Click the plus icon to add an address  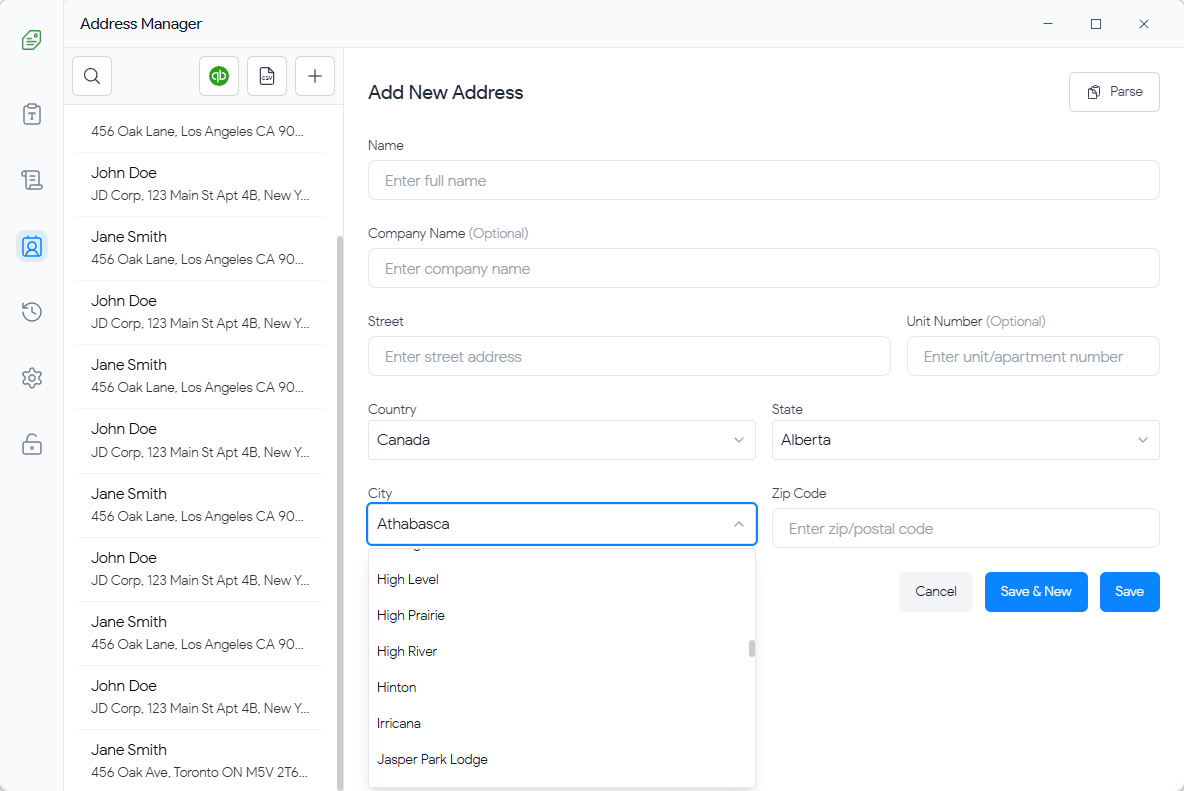315,75
